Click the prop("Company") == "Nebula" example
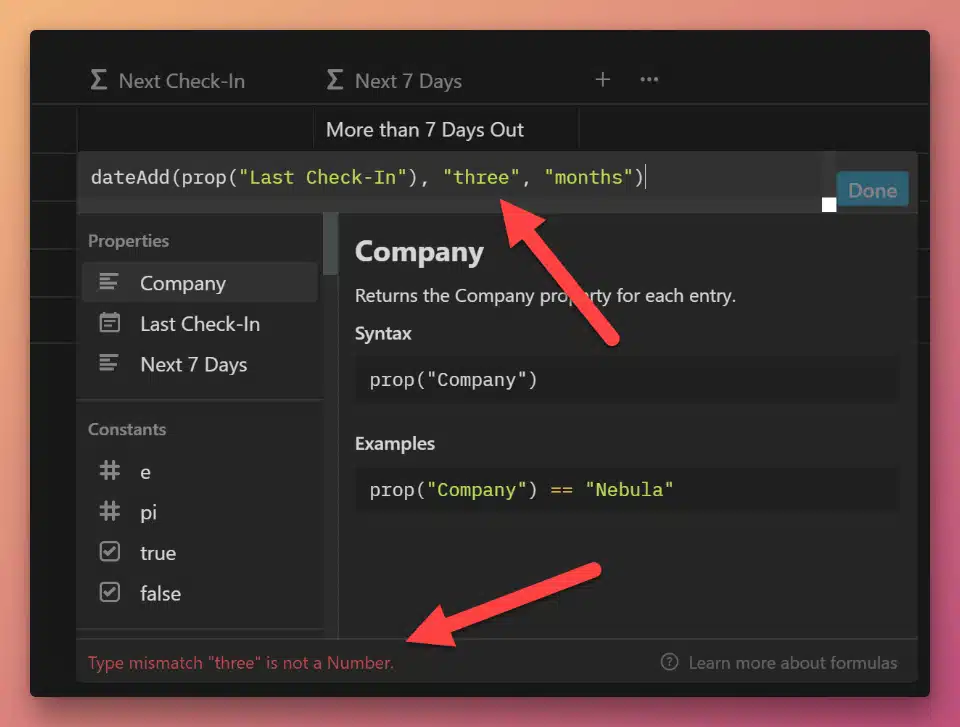The image size is (960, 727). (627, 489)
